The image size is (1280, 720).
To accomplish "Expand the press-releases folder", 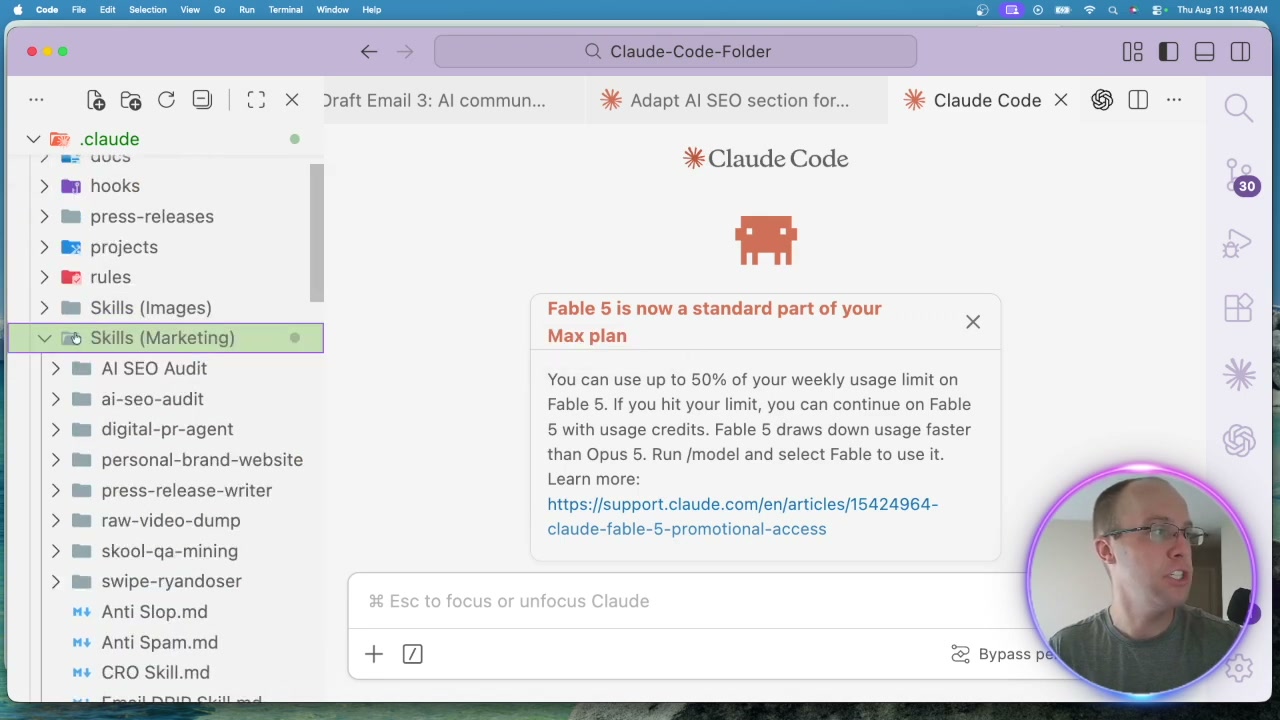I will (44, 216).
